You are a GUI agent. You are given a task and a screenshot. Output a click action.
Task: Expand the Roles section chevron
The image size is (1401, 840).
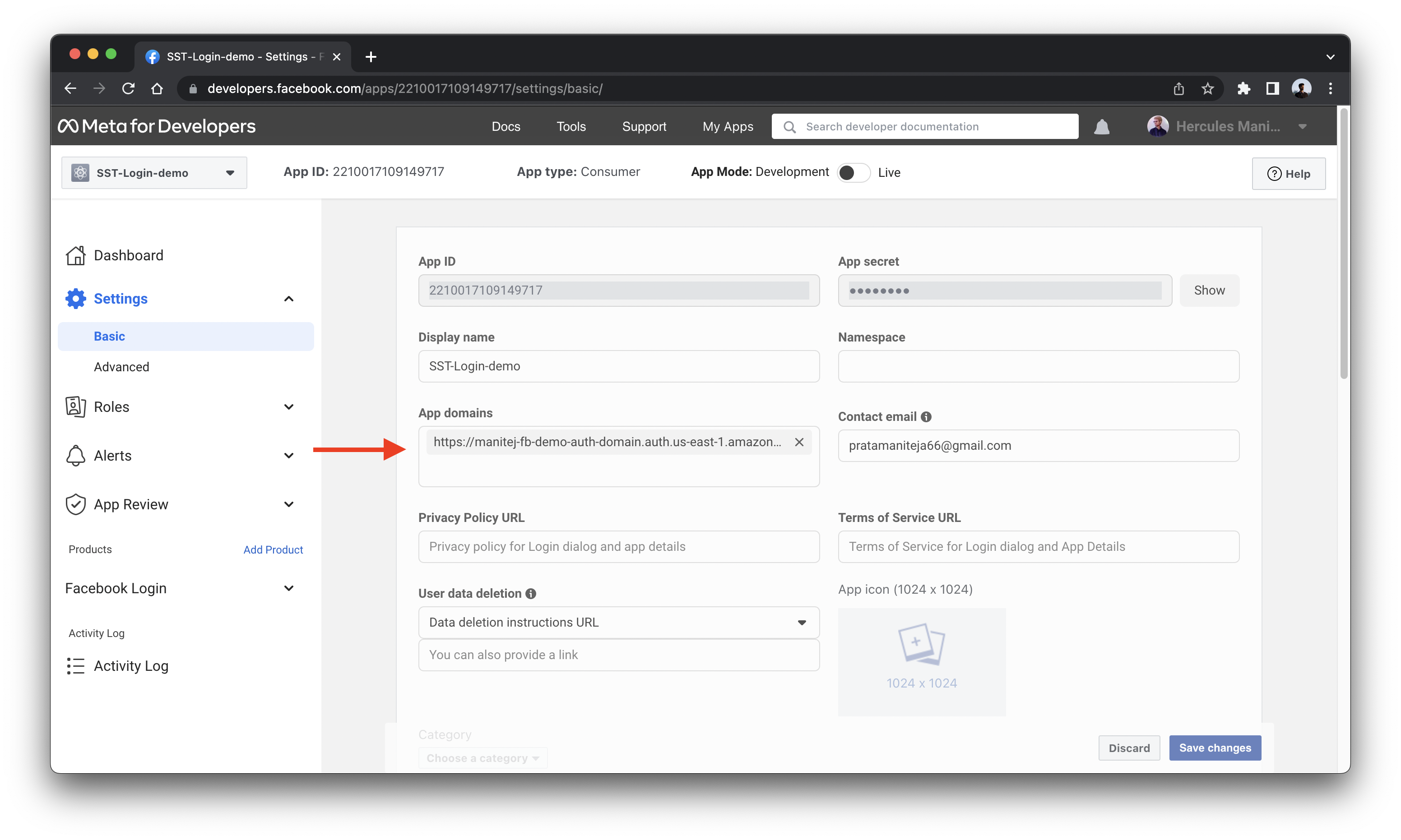click(289, 406)
